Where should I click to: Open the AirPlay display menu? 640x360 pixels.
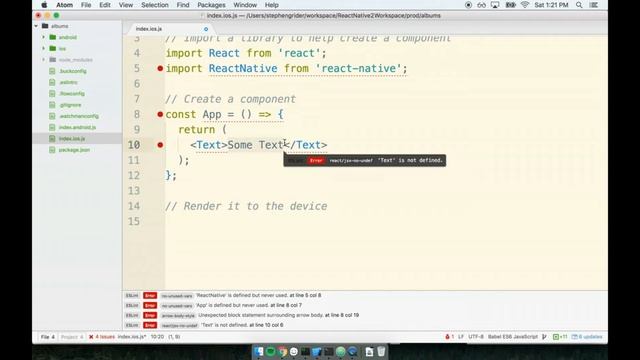[x=495, y=5]
